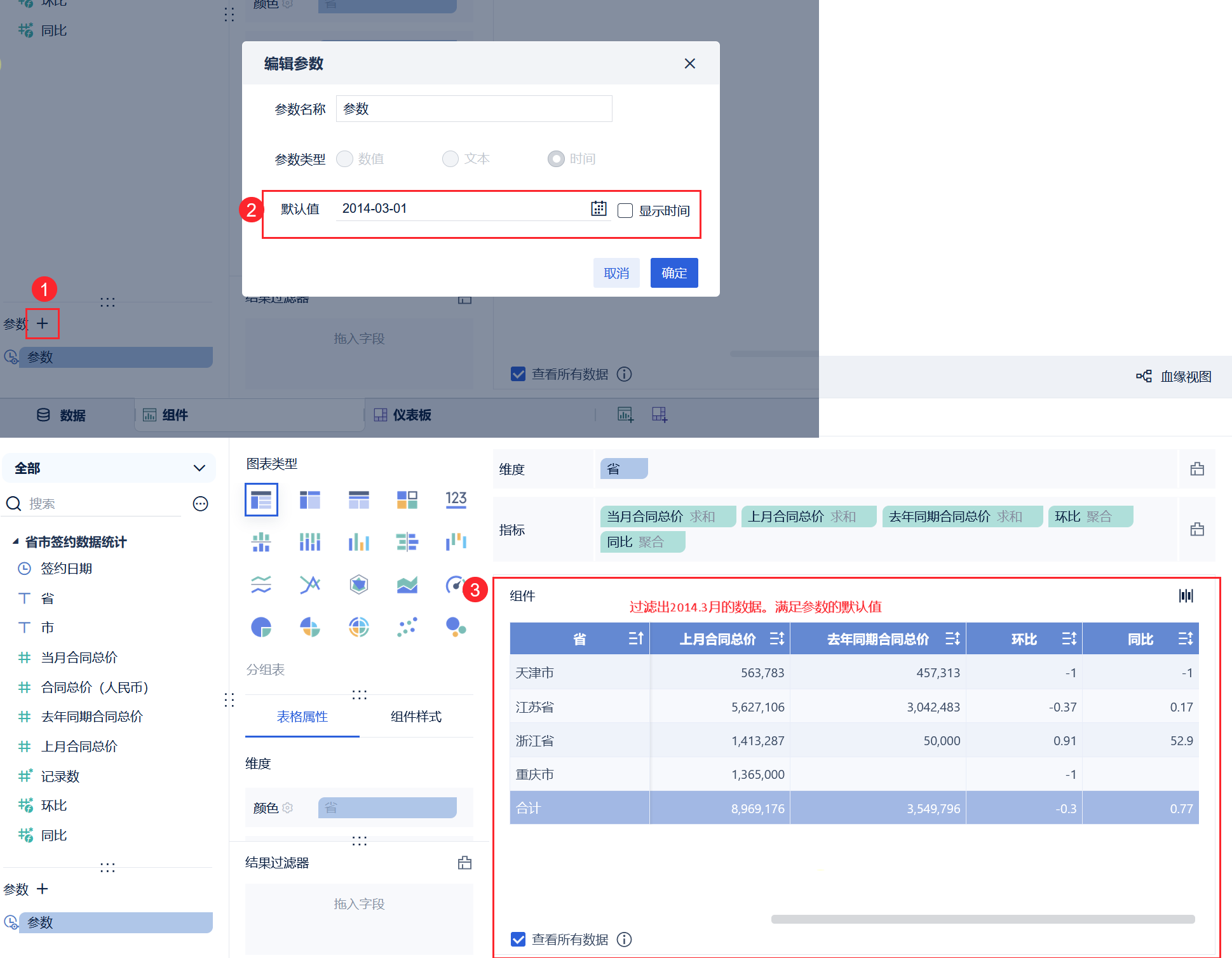
Task: Click the 取消 button
Action: click(x=616, y=273)
